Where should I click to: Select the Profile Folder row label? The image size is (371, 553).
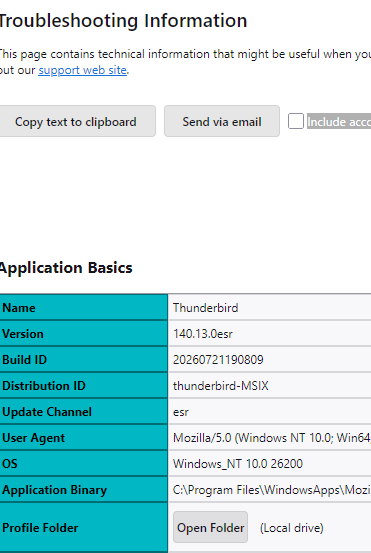(x=40, y=528)
